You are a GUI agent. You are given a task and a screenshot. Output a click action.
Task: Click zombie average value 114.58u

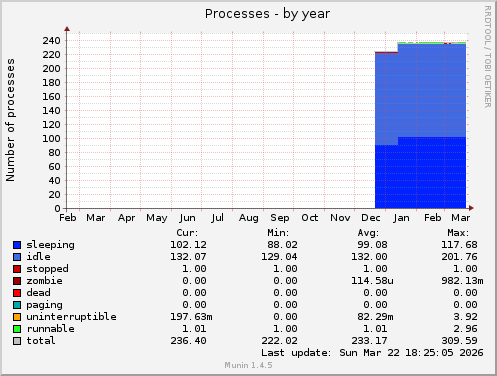372,281
